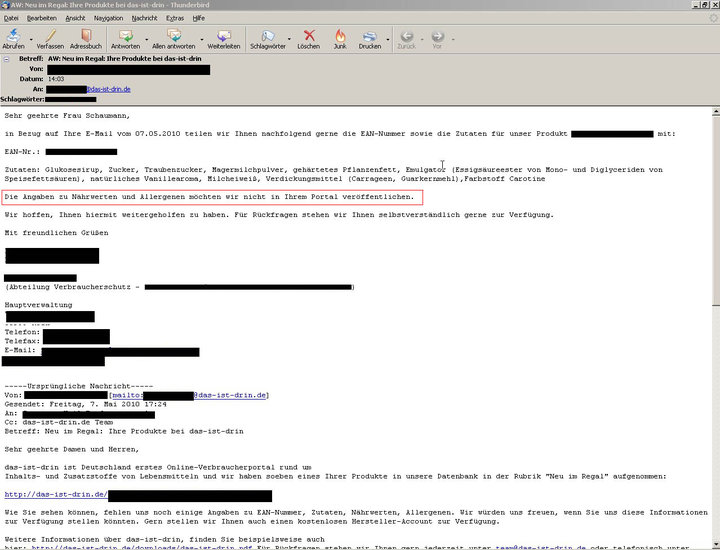Click the highlighted sentence about Nährwerten und Allergenen
Screen dimensions: 720x550
coord(209,196)
